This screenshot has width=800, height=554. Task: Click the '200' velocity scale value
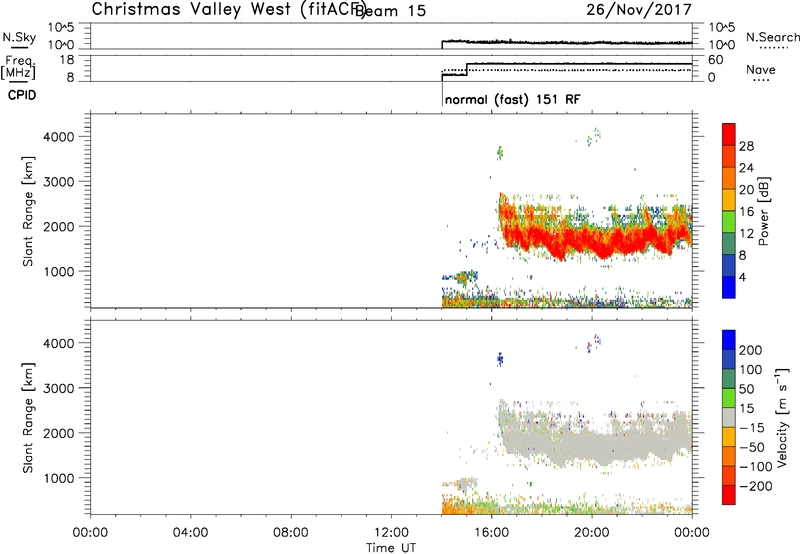[x=751, y=350]
